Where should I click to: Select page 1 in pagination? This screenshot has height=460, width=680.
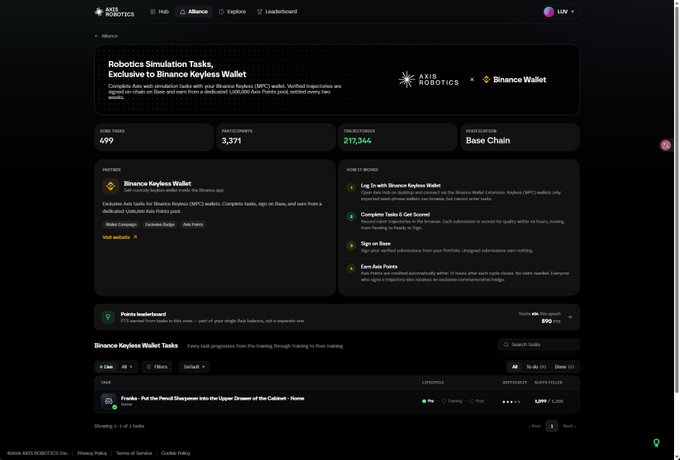(552, 426)
